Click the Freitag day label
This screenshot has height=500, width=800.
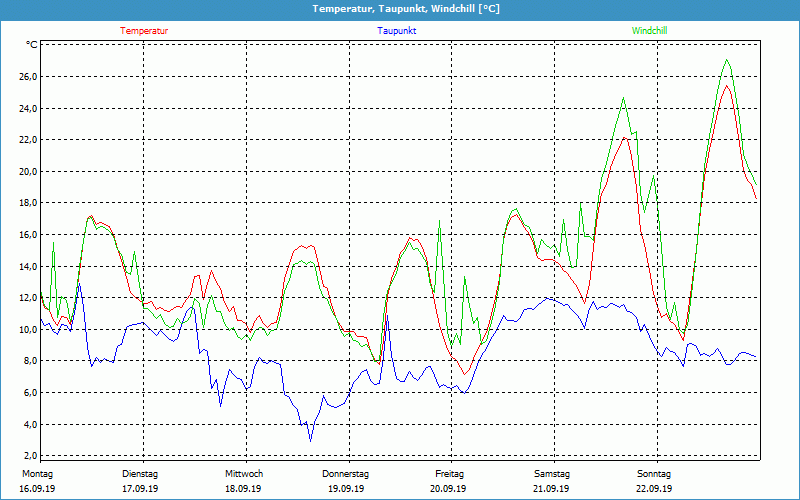coord(449,474)
